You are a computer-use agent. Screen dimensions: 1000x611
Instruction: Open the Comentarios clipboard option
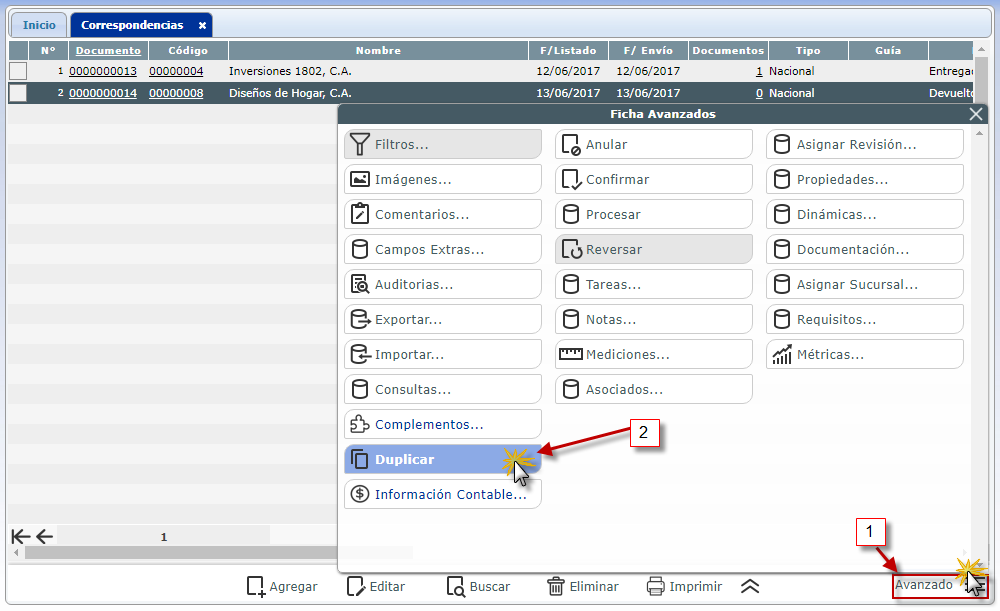coord(443,214)
